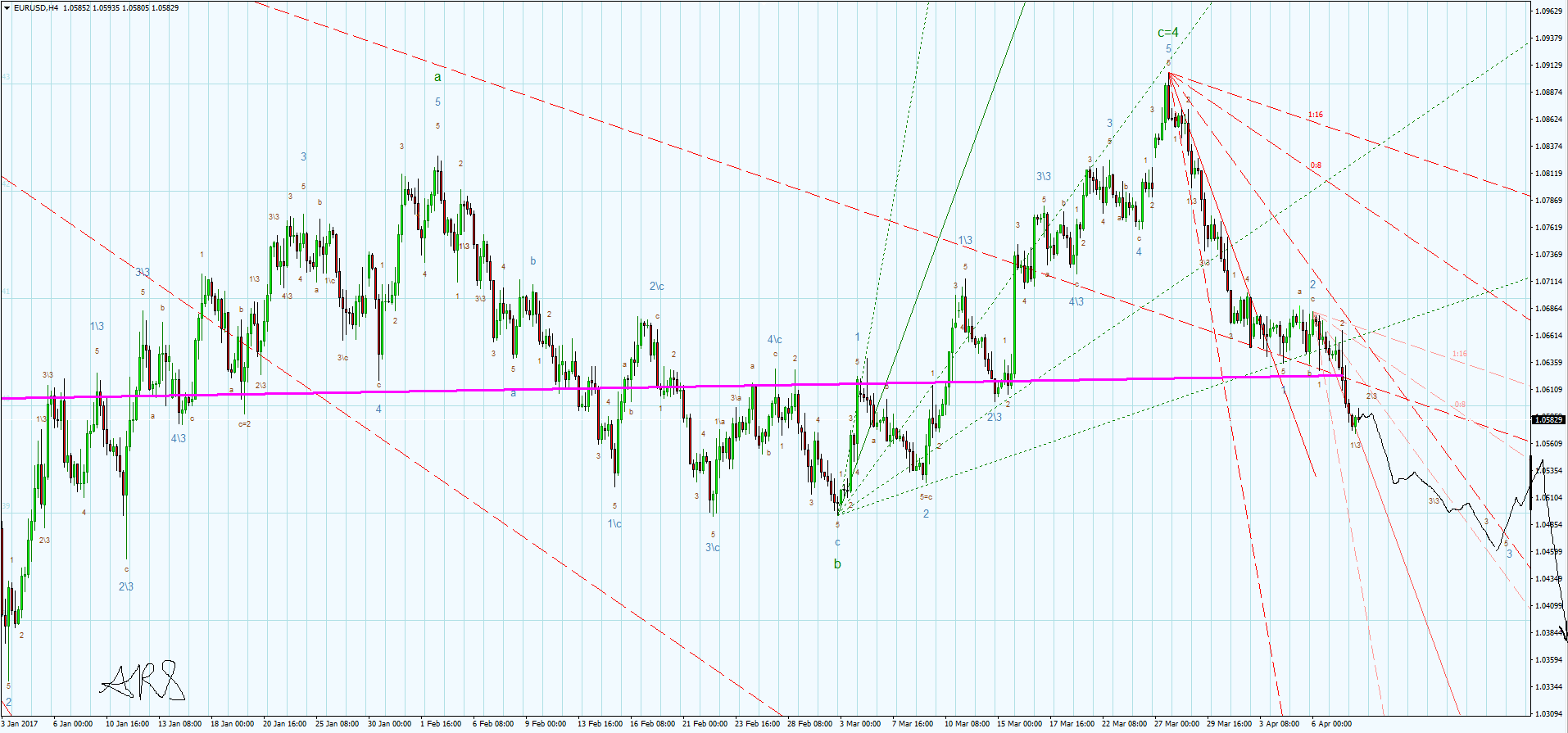Click the 13 Jan 08:00 time label
The width and height of the screenshot is (1568, 733).
[179, 724]
